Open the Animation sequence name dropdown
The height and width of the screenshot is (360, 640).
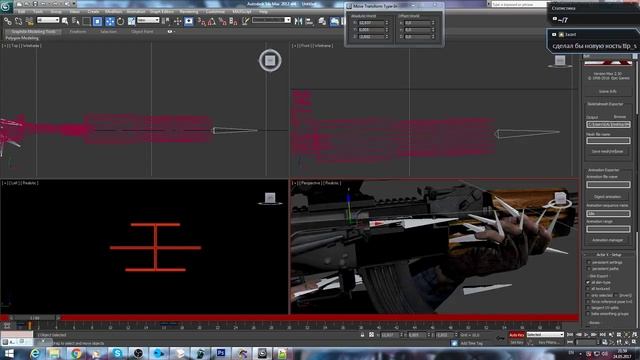[x=608, y=213]
